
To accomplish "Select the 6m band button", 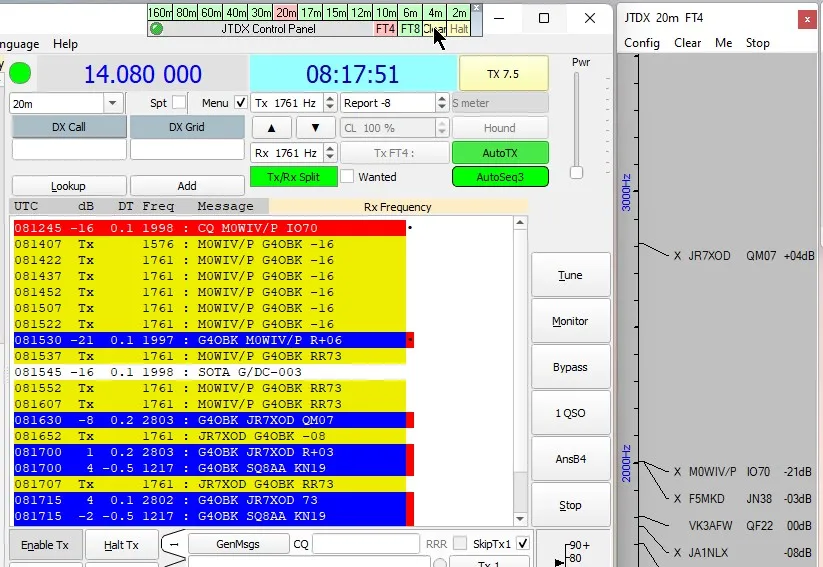I will pyautogui.click(x=410, y=13).
